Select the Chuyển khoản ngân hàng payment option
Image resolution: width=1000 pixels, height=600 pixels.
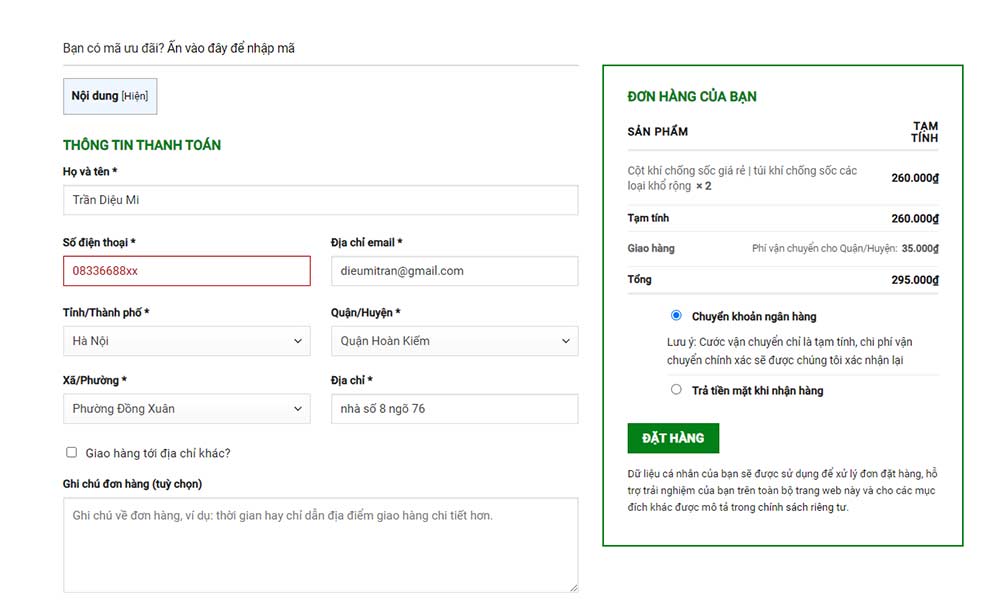(x=676, y=315)
